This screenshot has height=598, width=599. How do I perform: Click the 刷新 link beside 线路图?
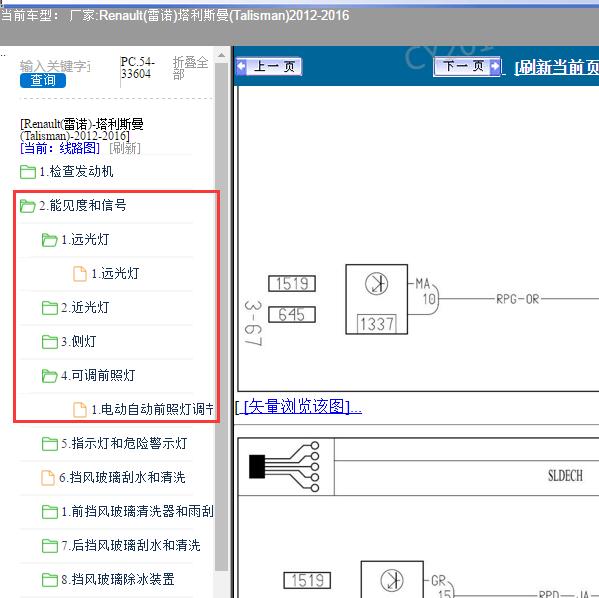(x=125, y=148)
